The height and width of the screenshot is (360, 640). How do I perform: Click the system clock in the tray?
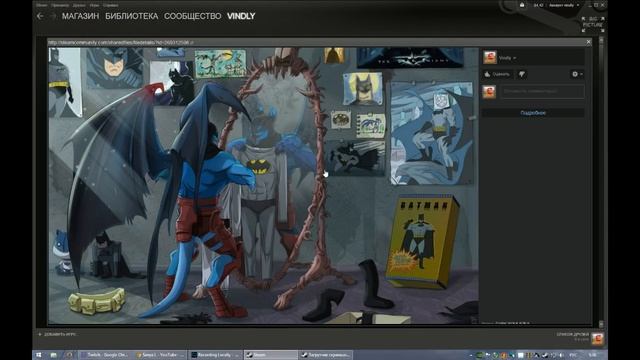coord(593,355)
